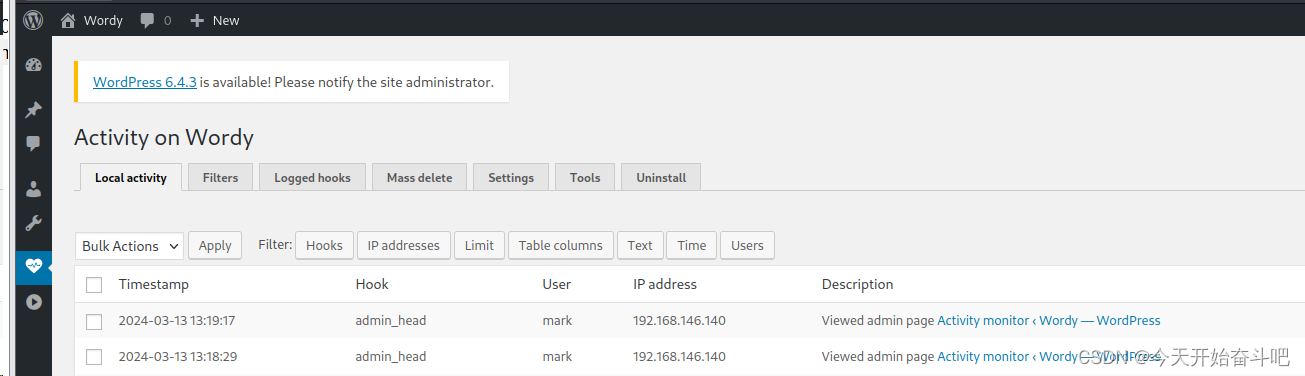Image resolution: width=1305 pixels, height=376 pixels.
Task: Check the 13:18:29 activity row checkbox
Action: tap(94, 357)
